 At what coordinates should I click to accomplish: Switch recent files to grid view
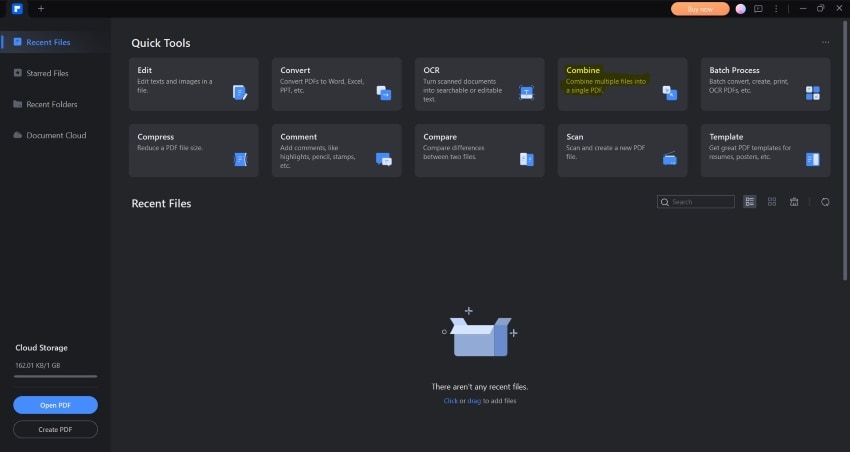(x=772, y=202)
